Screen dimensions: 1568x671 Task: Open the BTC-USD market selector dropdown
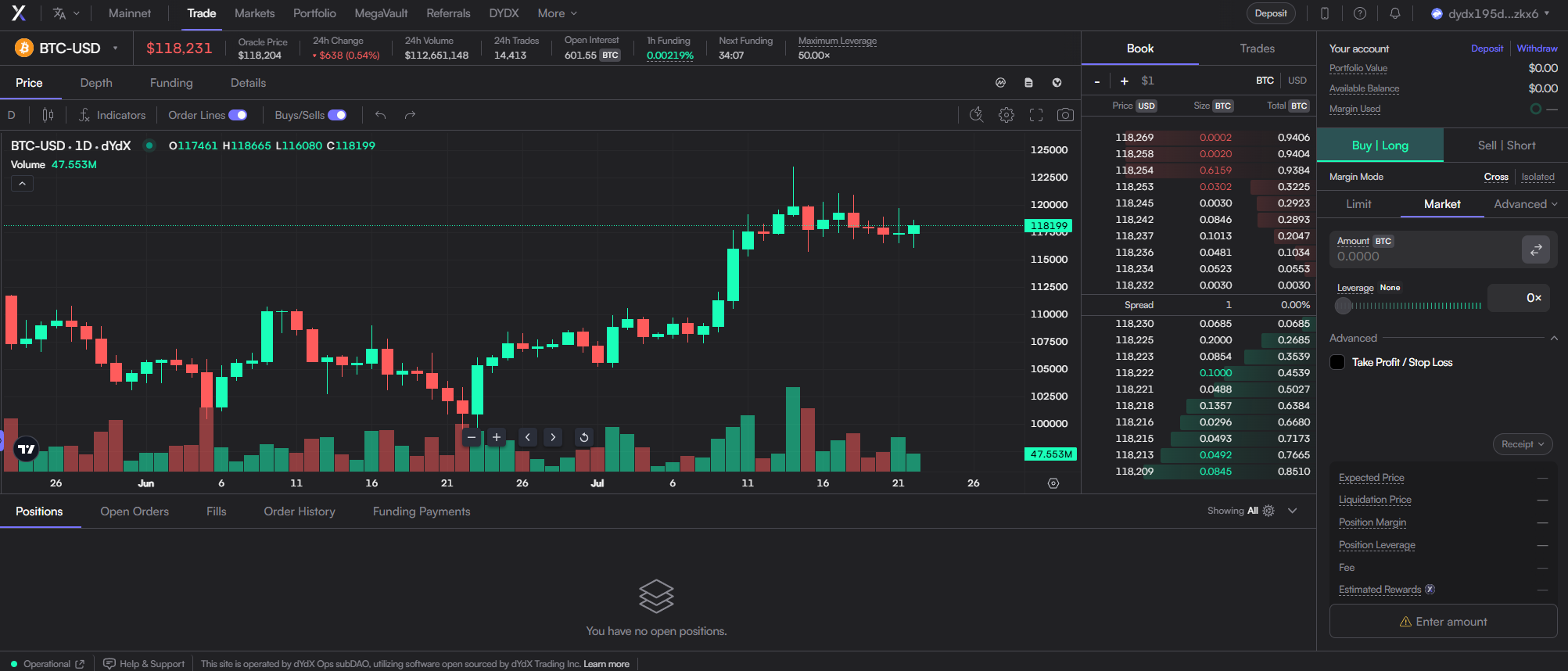(67, 48)
